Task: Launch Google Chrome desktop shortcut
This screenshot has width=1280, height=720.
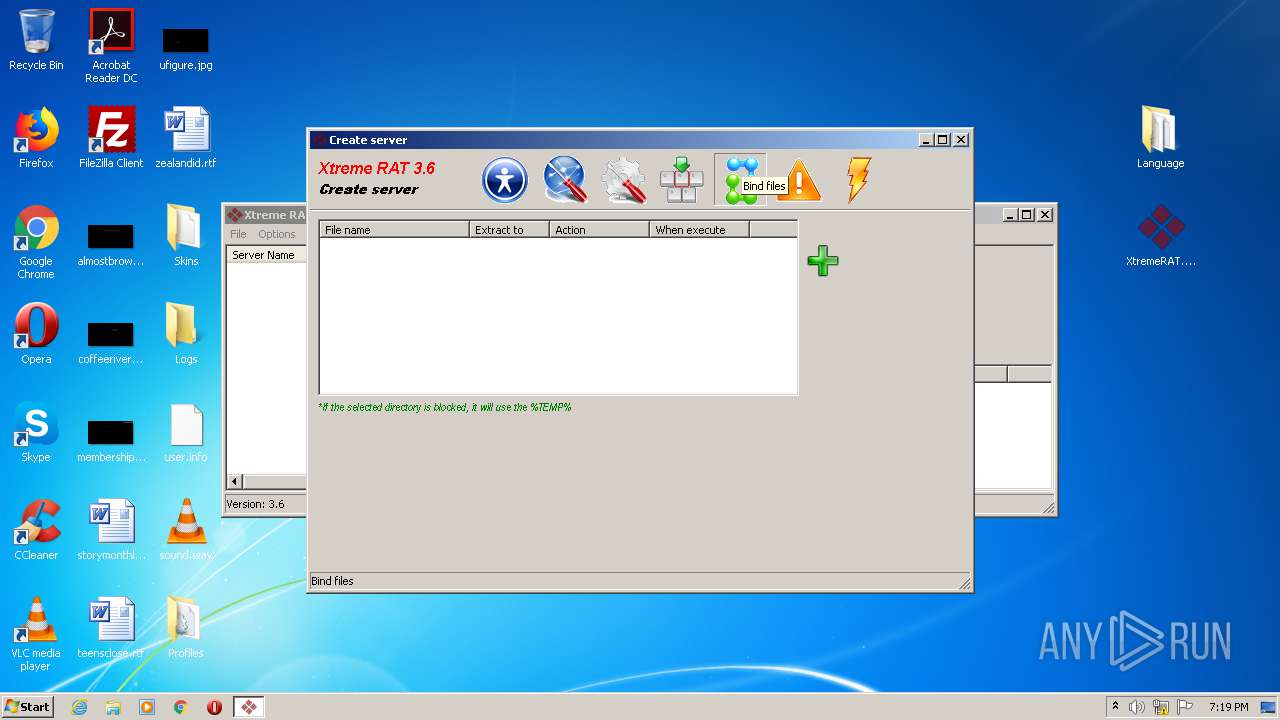Action: click(36, 242)
